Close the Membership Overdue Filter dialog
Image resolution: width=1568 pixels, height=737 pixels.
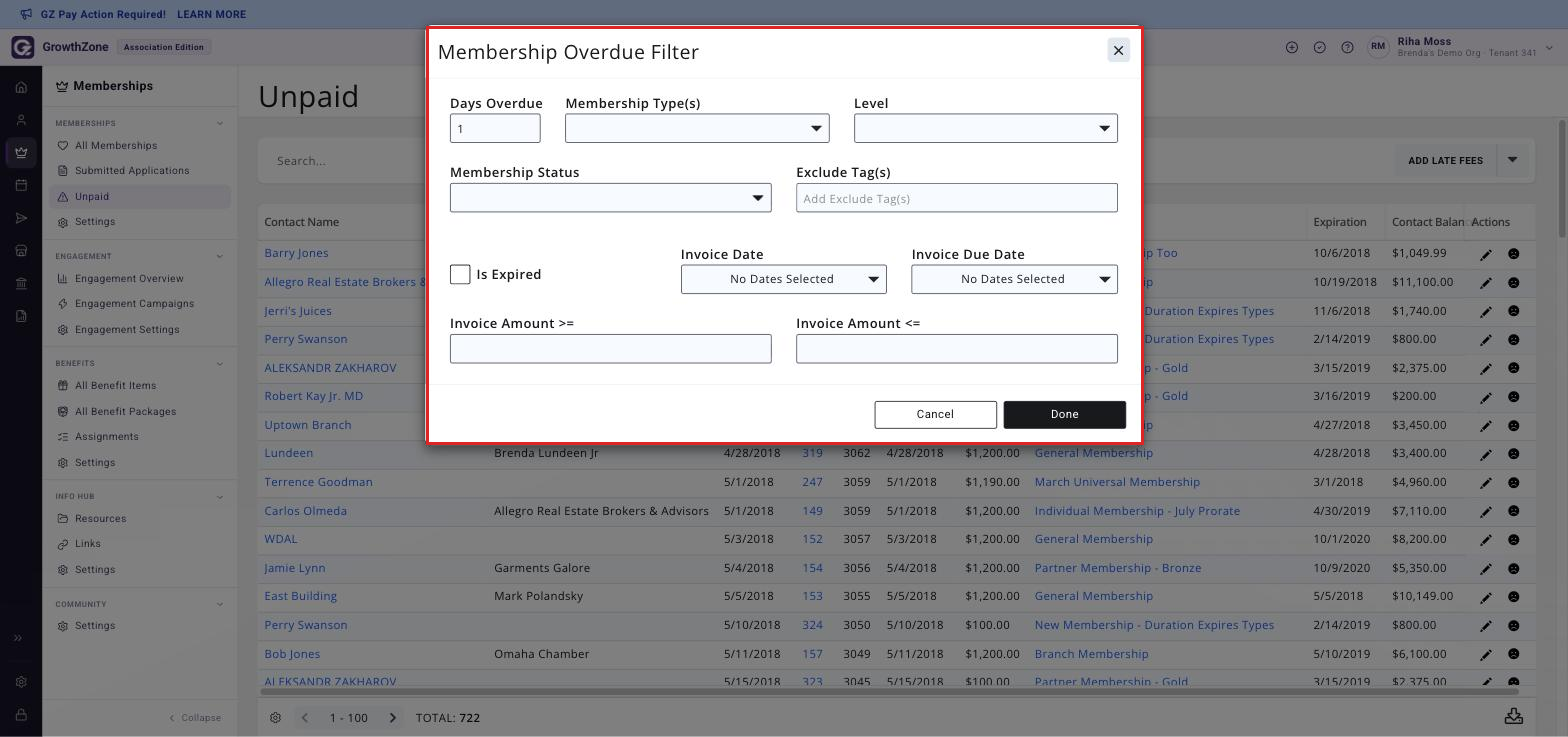coord(1118,50)
